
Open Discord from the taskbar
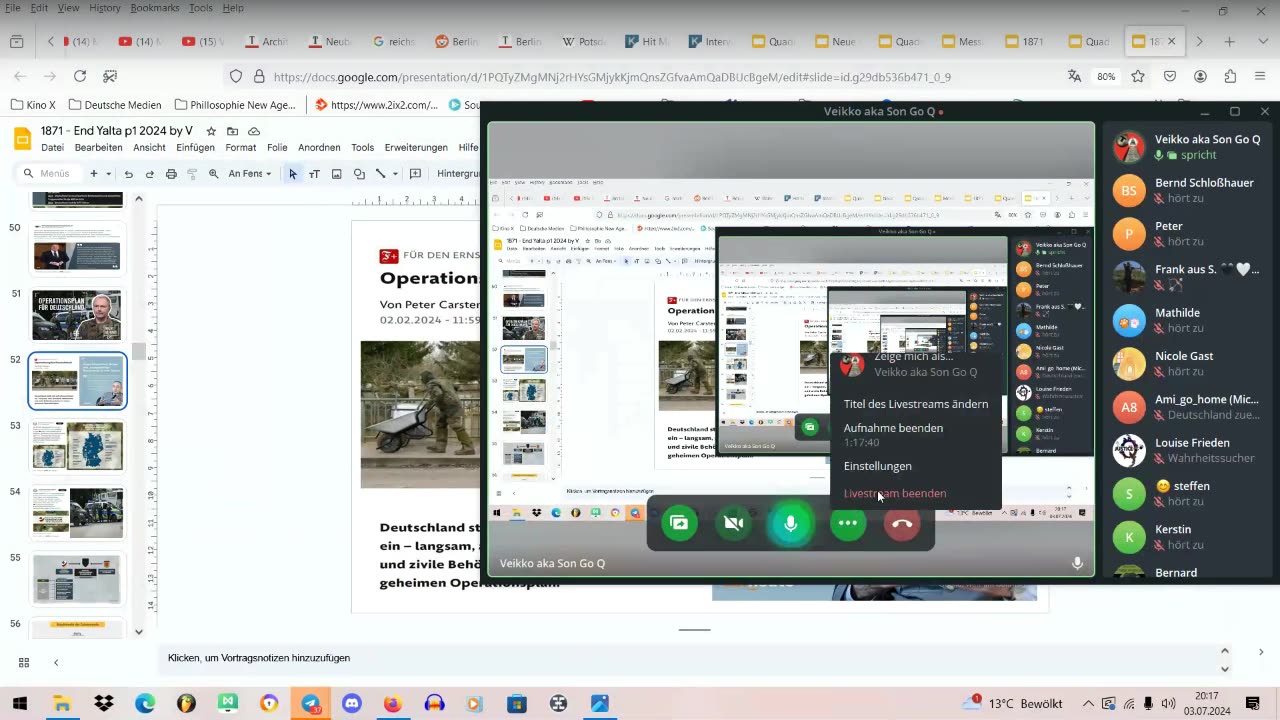(x=351, y=704)
